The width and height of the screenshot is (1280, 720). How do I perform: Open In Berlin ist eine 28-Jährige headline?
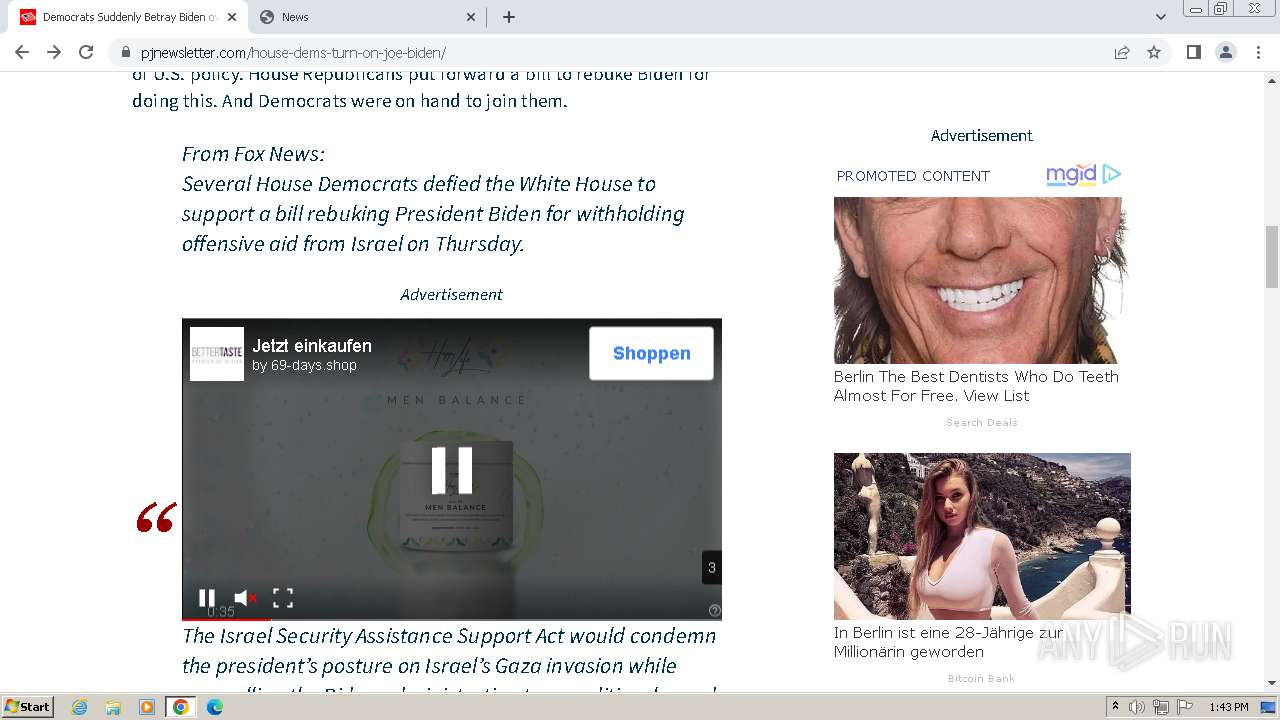(x=948, y=642)
